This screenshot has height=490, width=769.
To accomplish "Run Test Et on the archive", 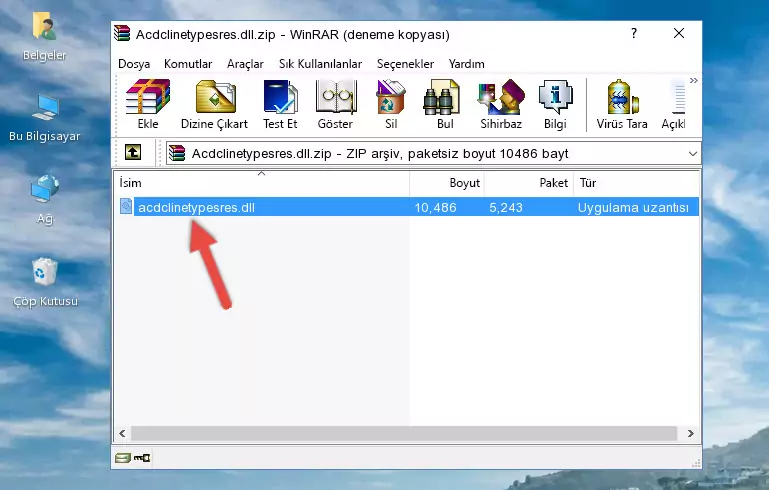I will tap(280, 97).
